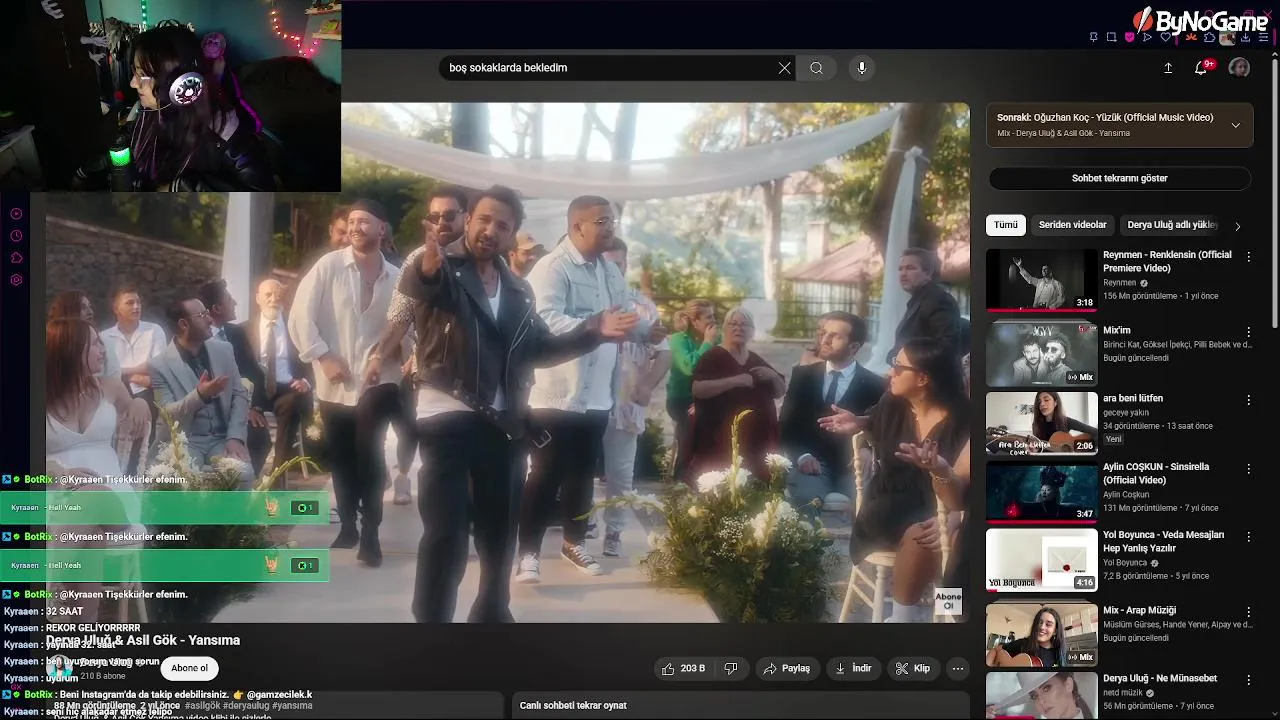
Task: Dislike the video with thumbs down
Action: tap(731, 668)
